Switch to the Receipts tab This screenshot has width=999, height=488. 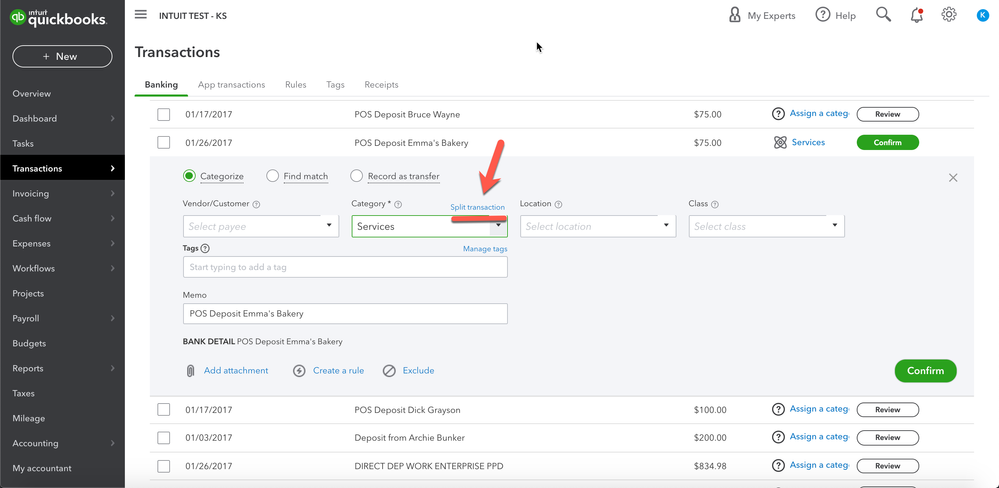click(381, 85)
